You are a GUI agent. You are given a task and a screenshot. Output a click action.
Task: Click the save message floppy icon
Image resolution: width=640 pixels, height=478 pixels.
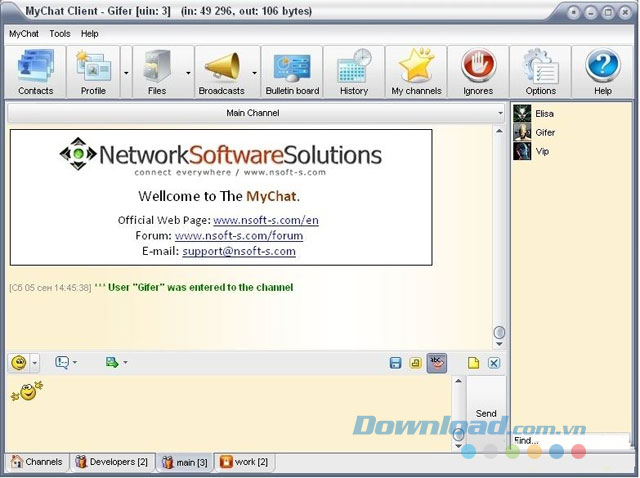pyautogui.click(x=395, y=363)
